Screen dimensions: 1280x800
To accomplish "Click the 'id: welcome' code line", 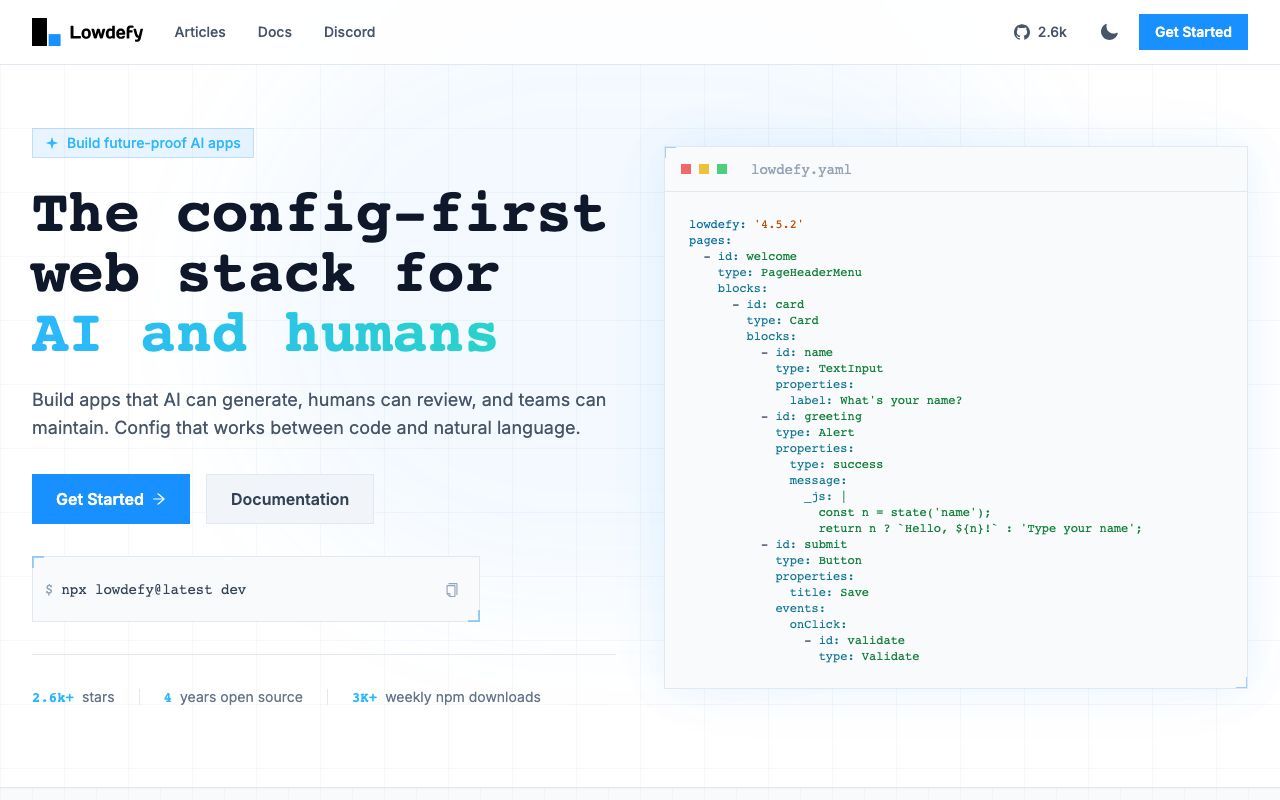I will (750, 256).
